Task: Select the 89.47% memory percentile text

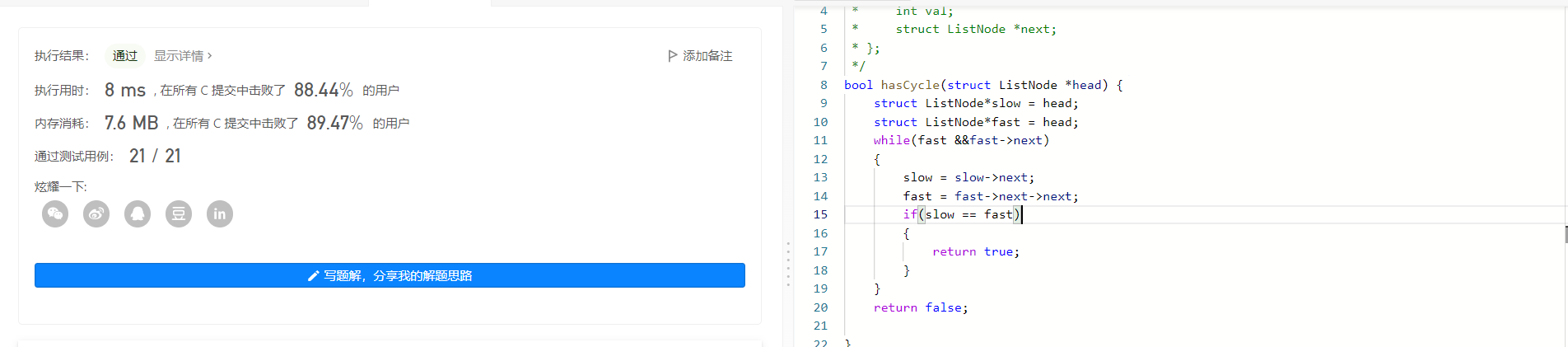Action: (335, 123)
